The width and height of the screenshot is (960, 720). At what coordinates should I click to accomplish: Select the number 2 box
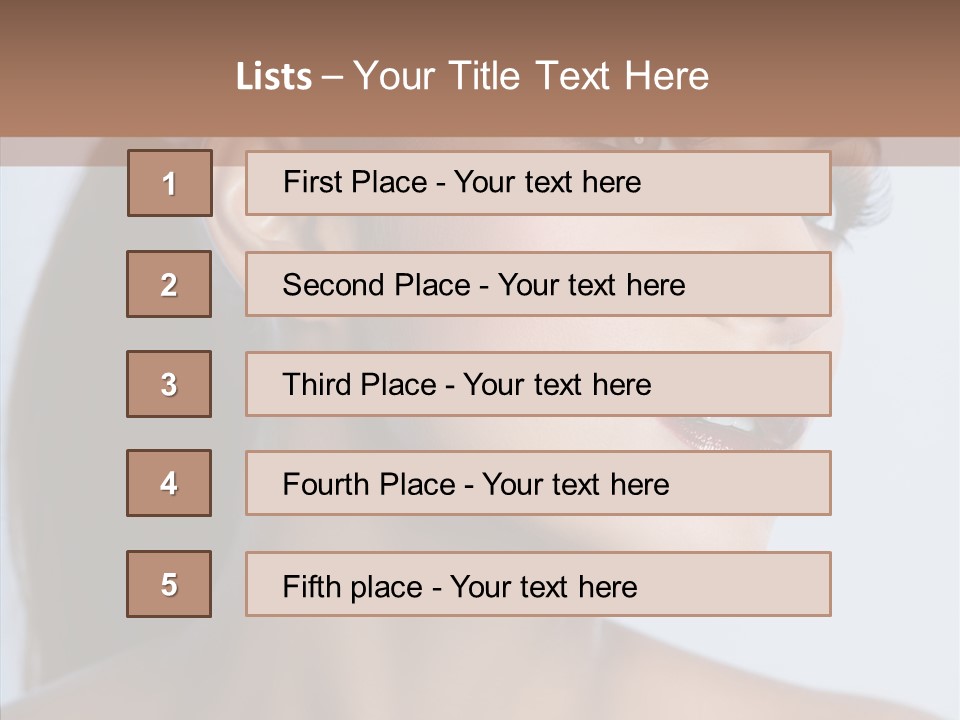[169, 284]
